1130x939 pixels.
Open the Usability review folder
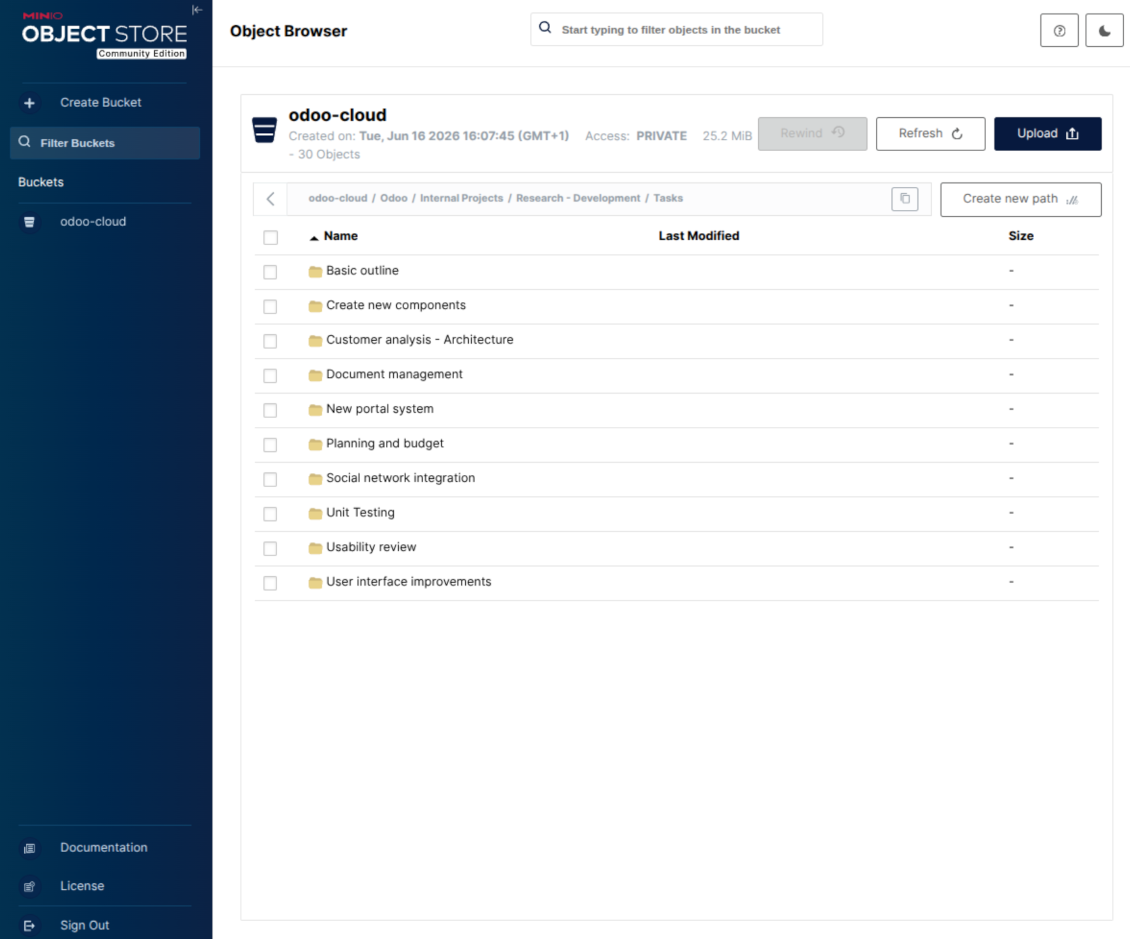371,548
